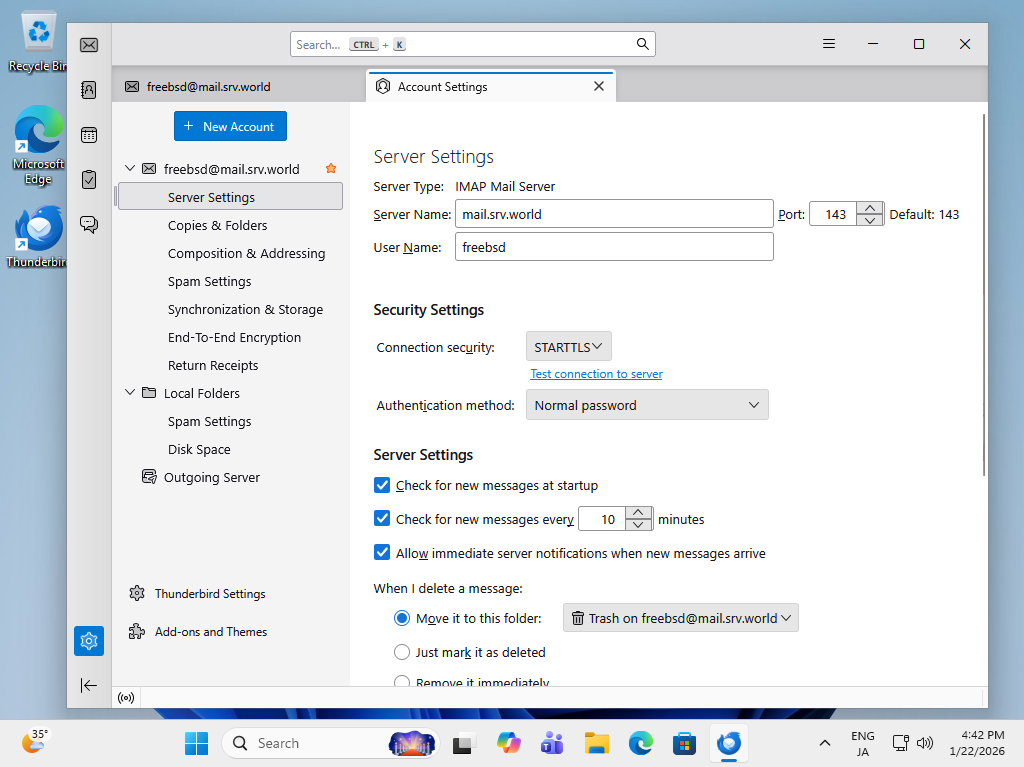
Task: Click Test connection to server link
Action: tap(596, 374)
